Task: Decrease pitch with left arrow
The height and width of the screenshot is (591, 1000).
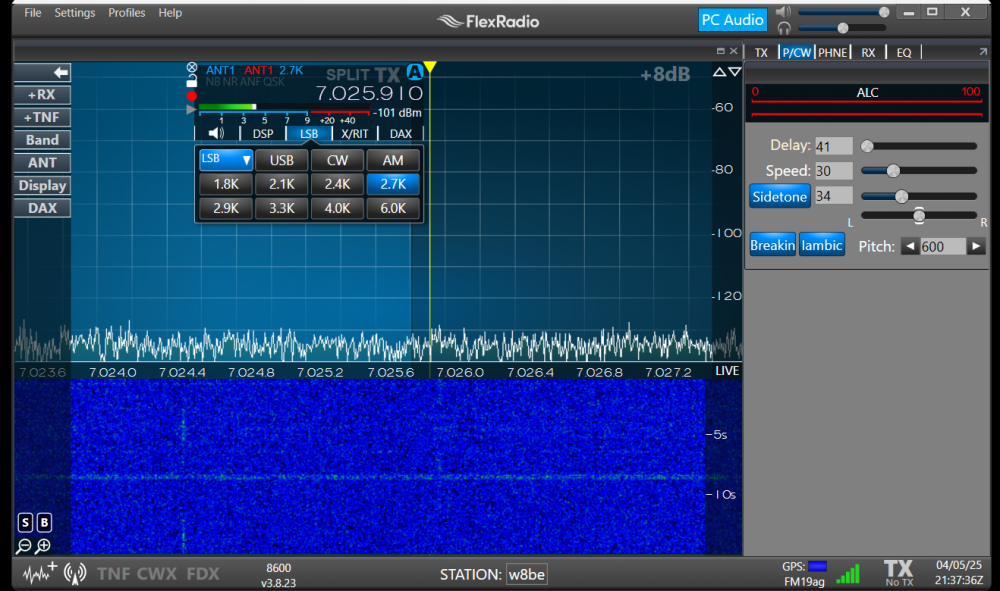Action: click(x=909, y=247)
